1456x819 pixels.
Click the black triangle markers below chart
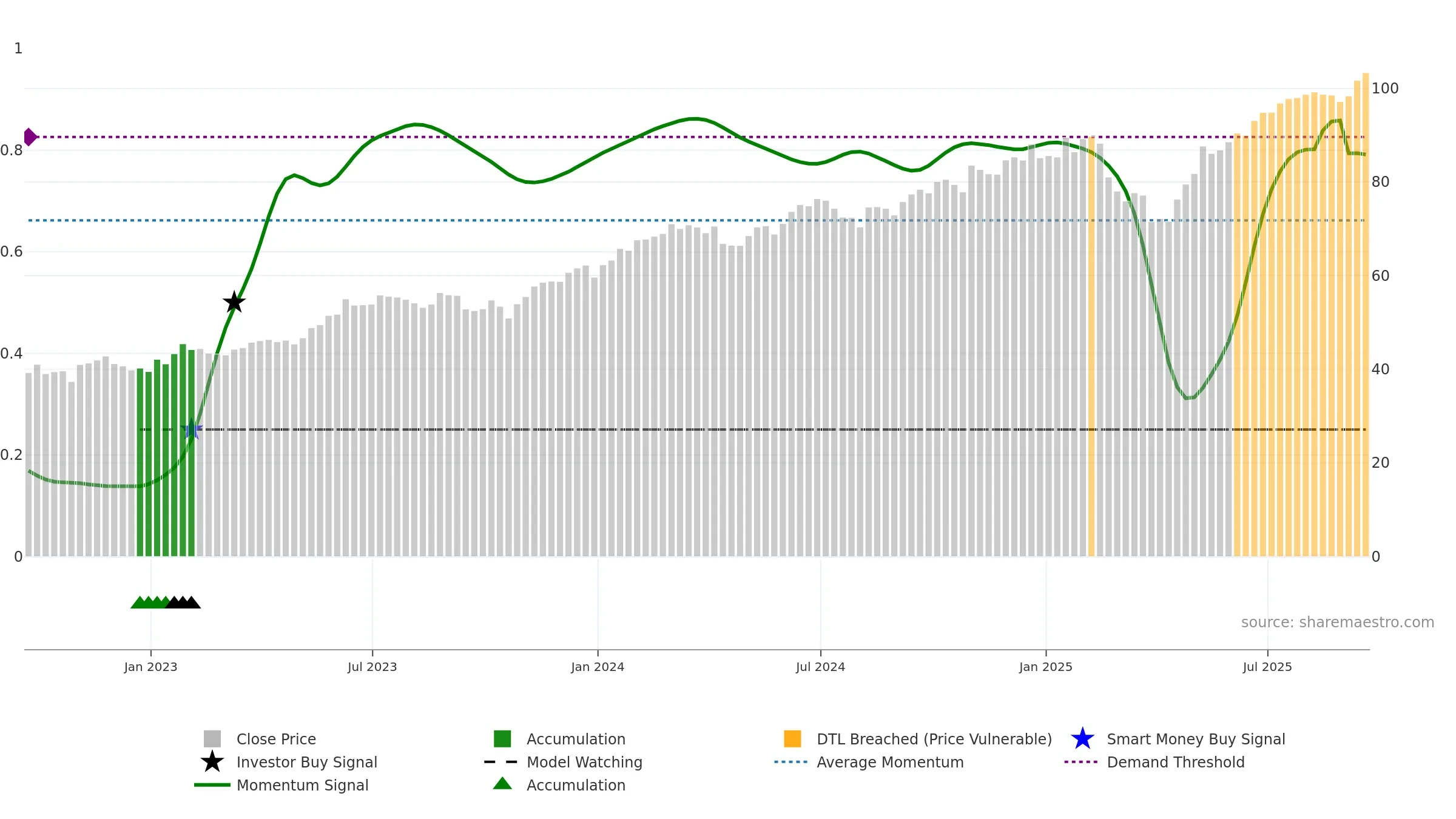[x=183, y=602]
